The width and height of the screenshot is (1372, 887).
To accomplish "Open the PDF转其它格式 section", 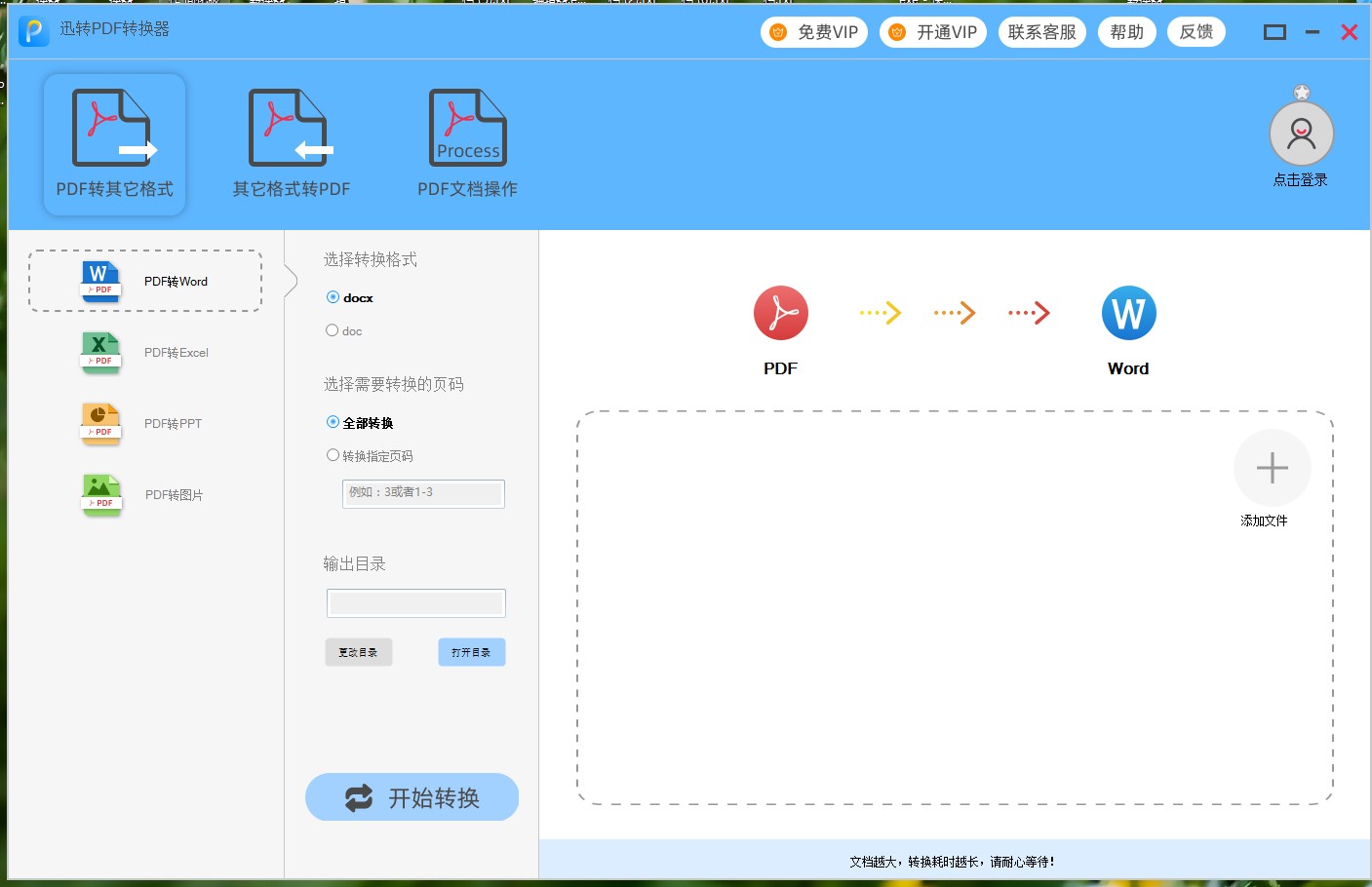I will point(114,144).
